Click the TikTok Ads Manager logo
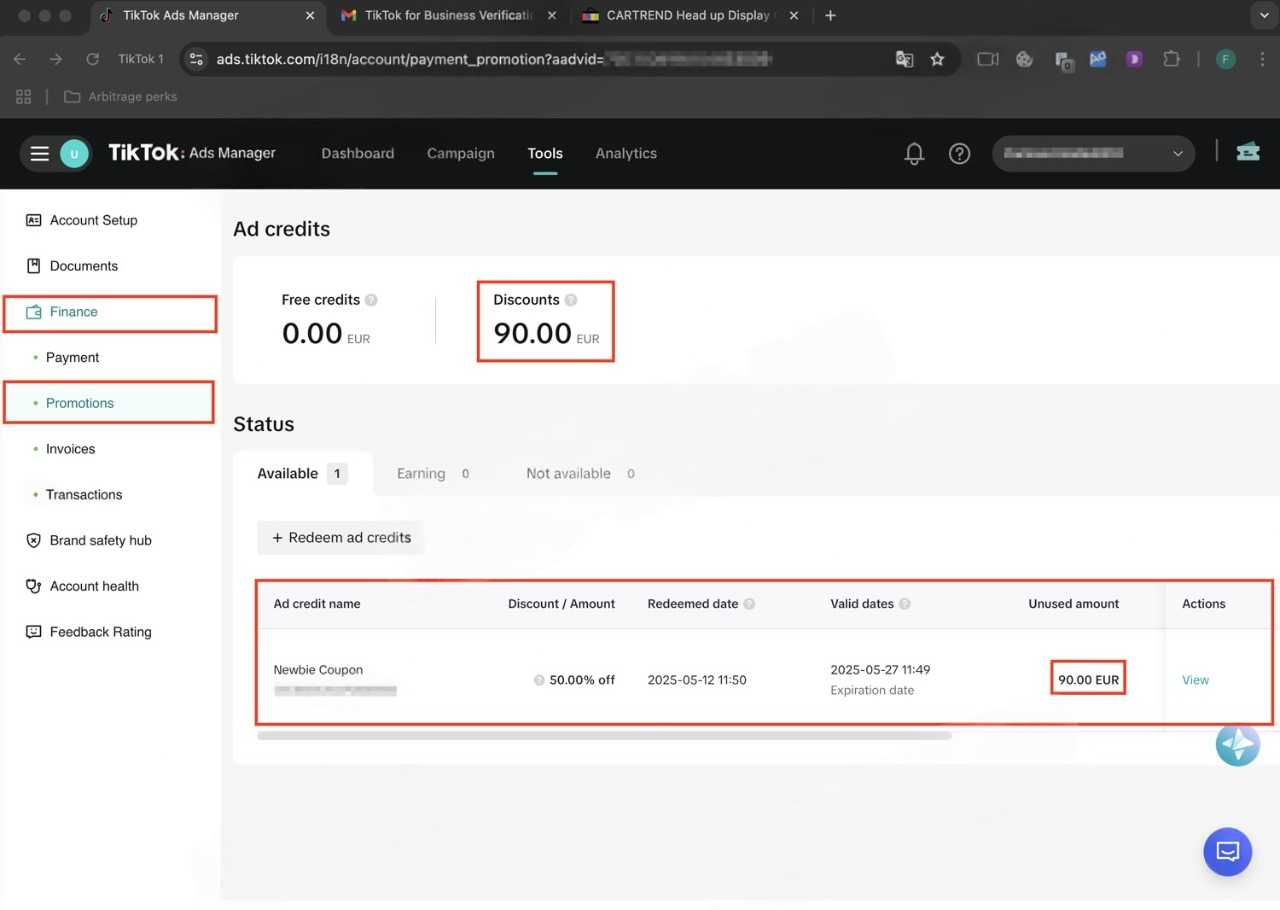This screenshot has height=910, width=1280. click(x=192, y=153)
